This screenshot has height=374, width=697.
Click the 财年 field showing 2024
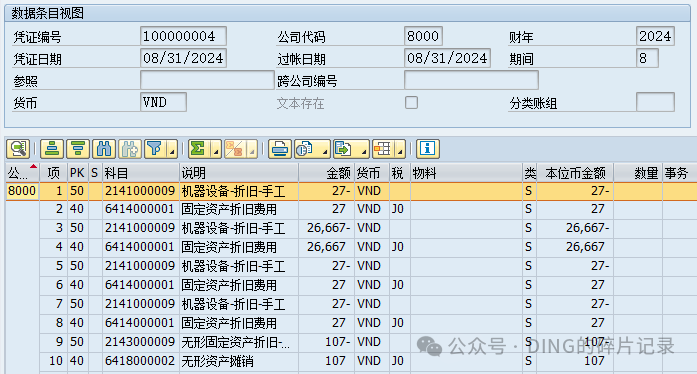(x=655, y=36)
